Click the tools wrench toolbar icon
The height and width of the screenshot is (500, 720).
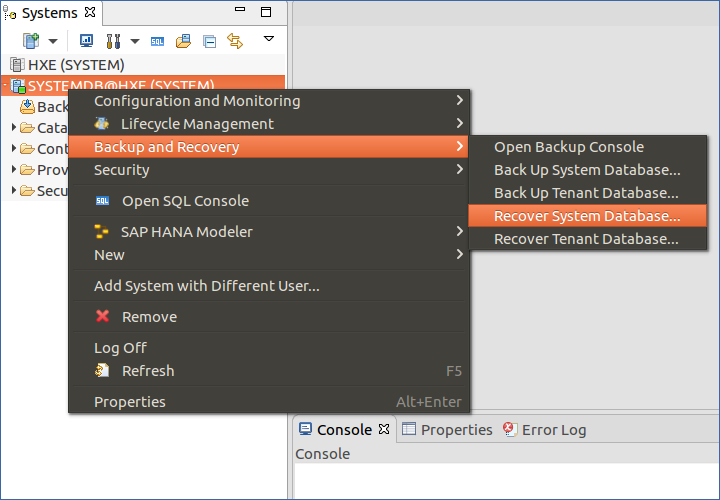(113, 41)
